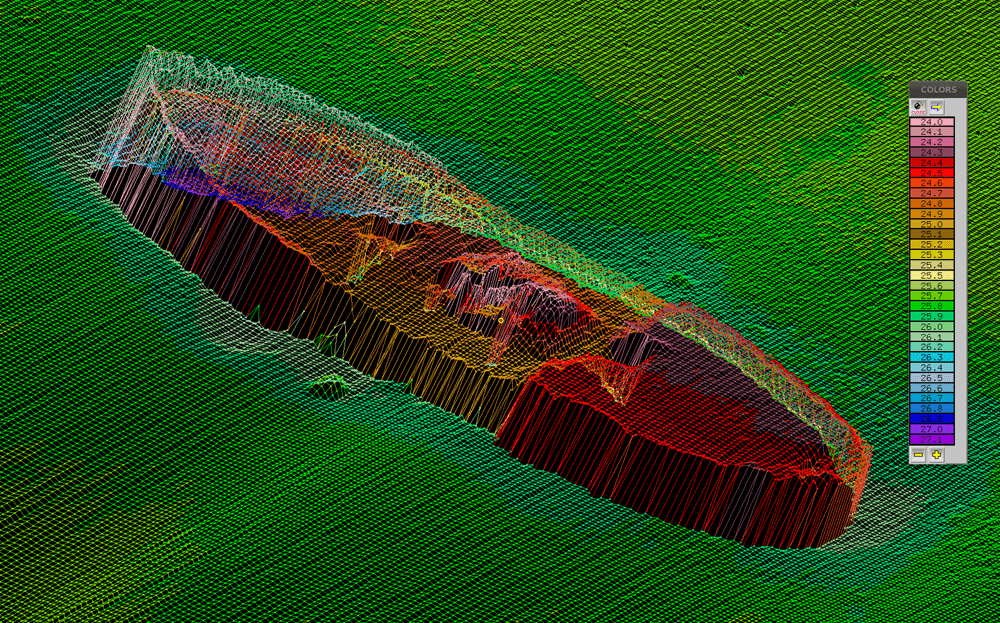
Task: Click the 25.1 brown depth color swatch
Action: tap(932, 235)
